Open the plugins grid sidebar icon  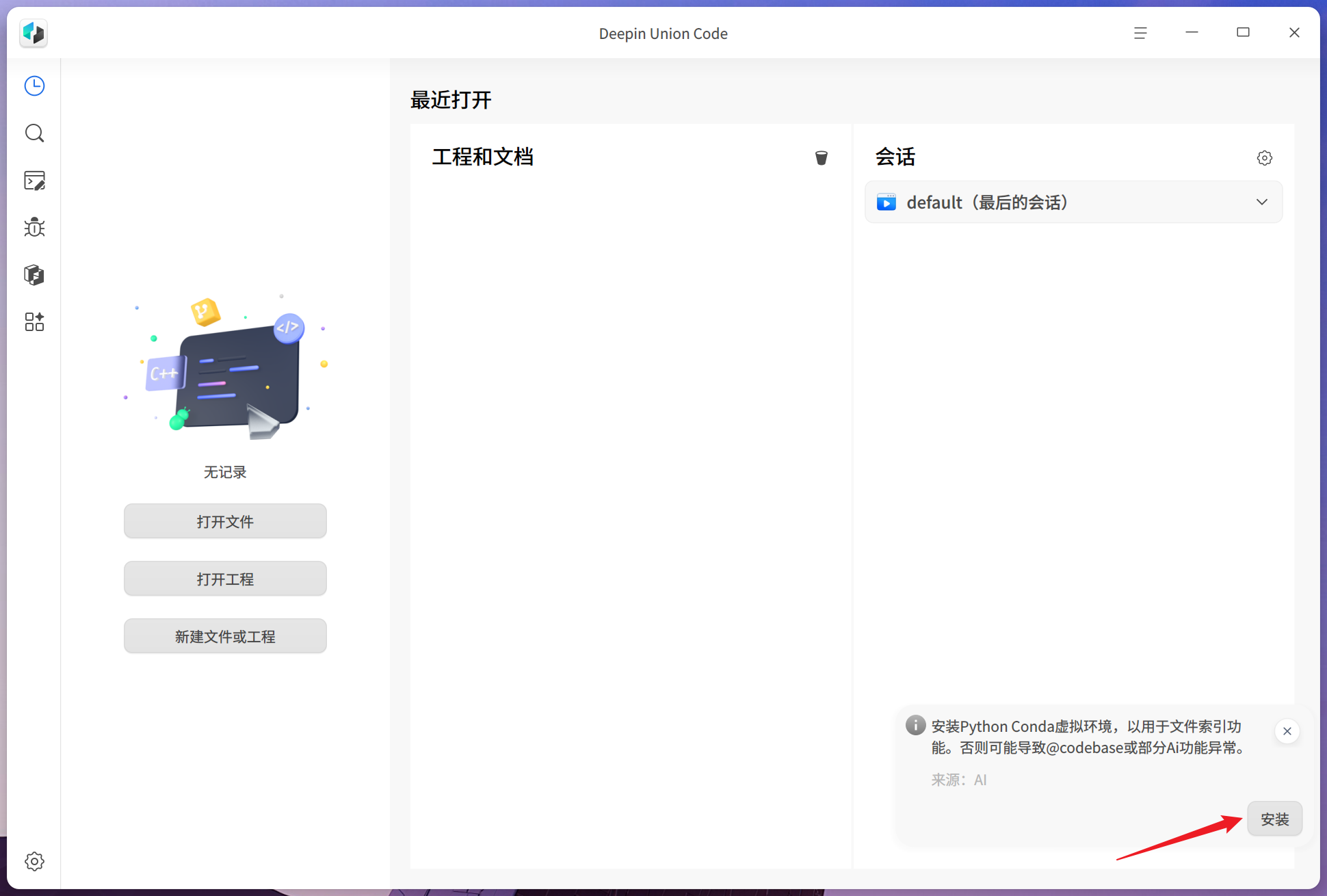point(34,321)
